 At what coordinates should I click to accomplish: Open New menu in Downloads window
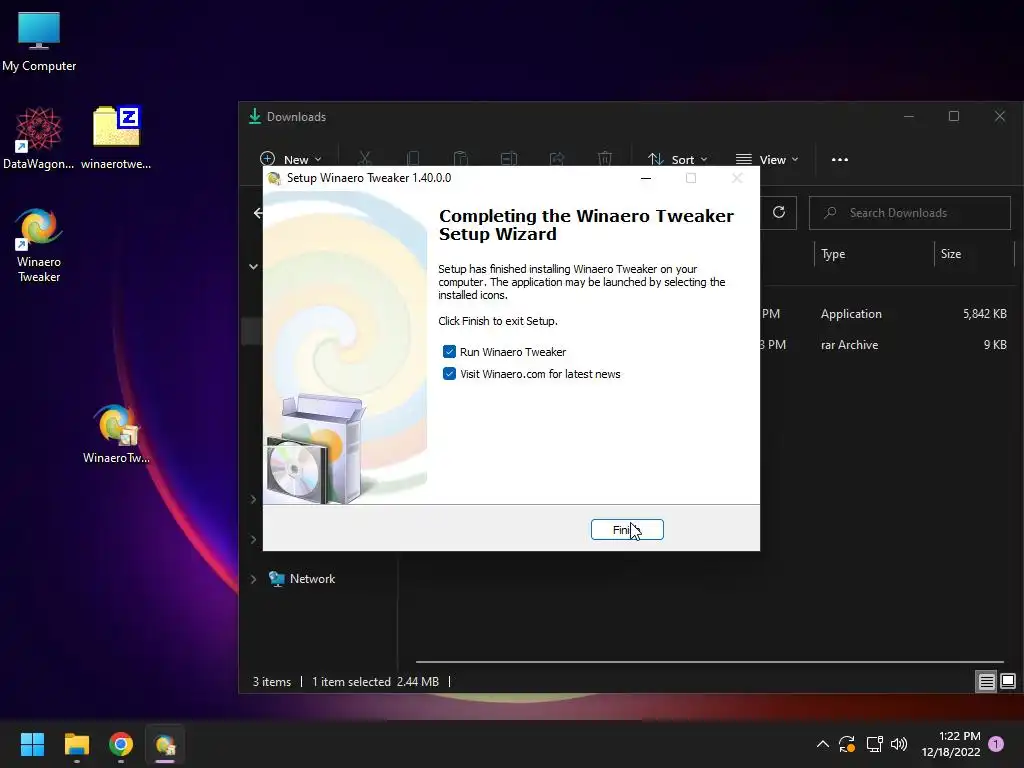[x=291, y=159]
